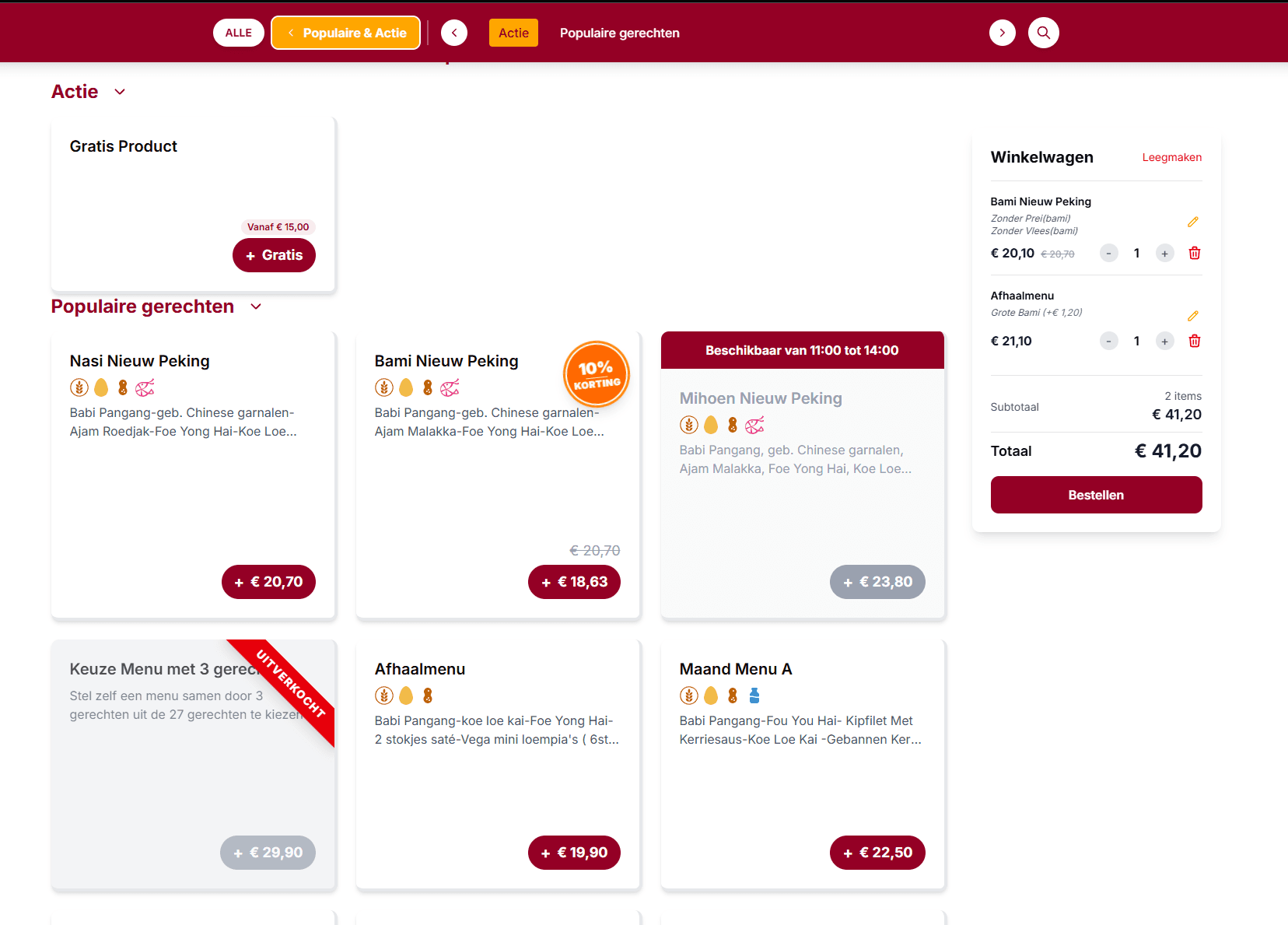Add Nasi Nieuw Peking for € 20,70
The width and height of the screenshot is (1288, 925).
coord(268,582)
